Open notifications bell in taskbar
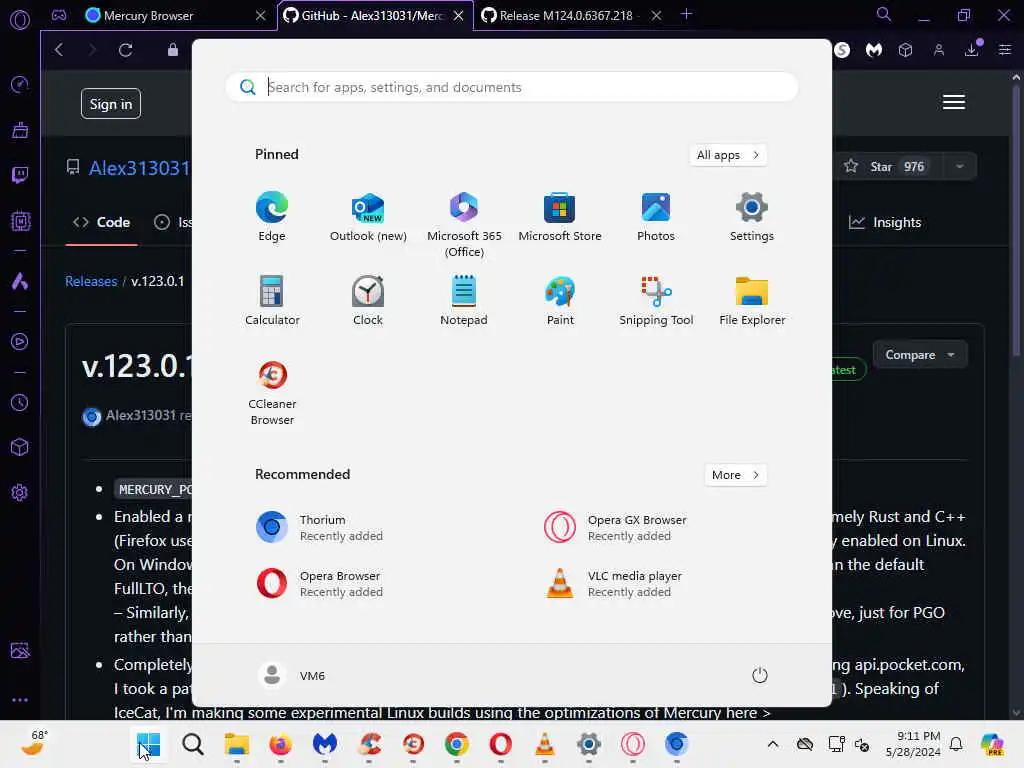The width and height of the screenshot is (1024, 768). [956, 744]
